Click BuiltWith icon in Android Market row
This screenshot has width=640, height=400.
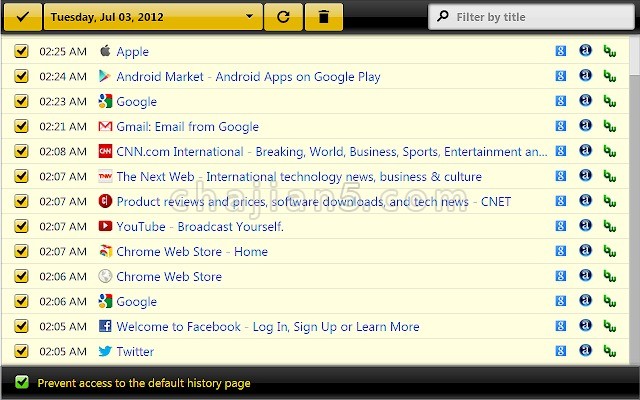coord(610,76)
